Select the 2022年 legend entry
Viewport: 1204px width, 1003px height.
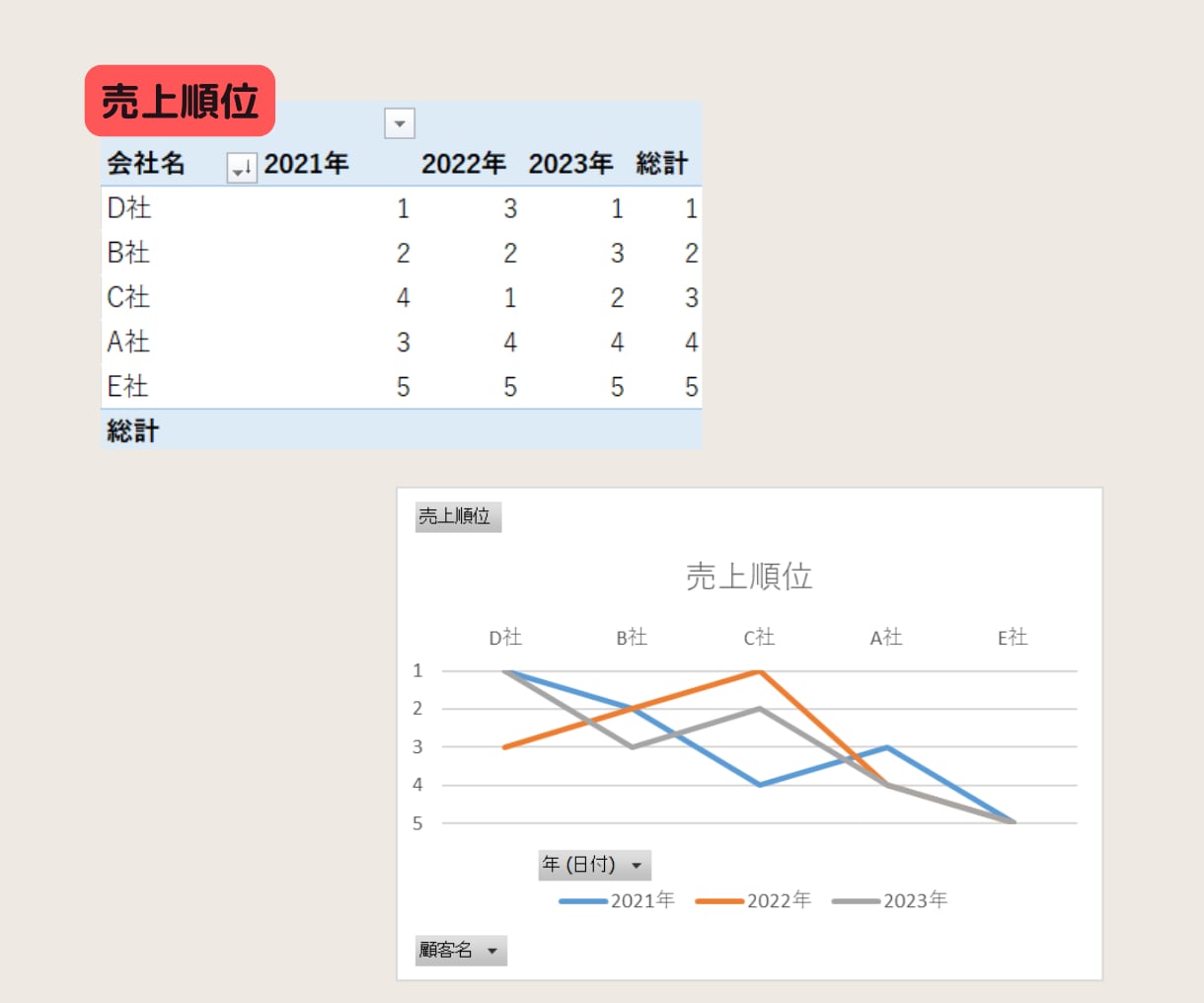(753, 900)
